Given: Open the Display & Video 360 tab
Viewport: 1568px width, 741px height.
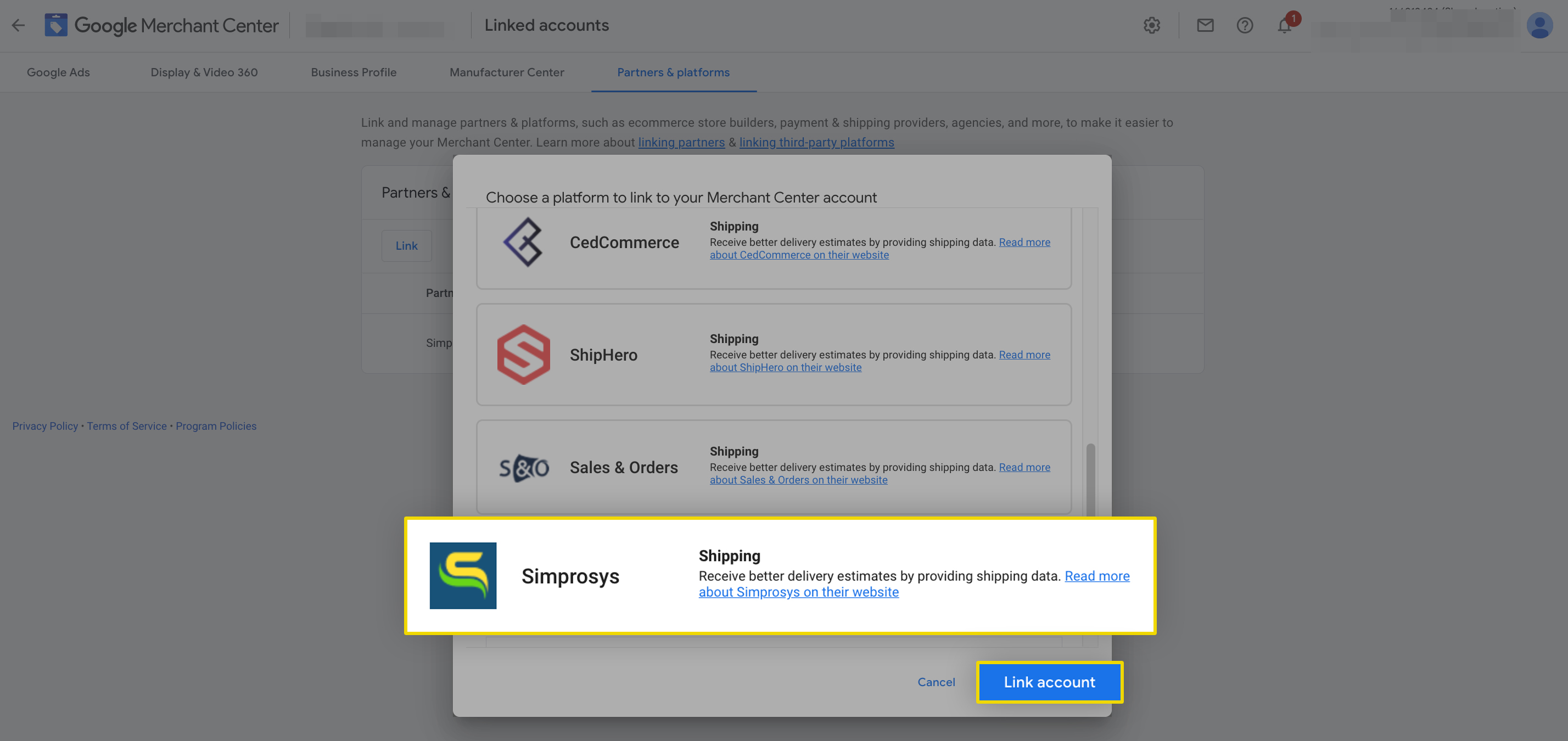Looking at the screenshot, I should (x=204, y=72).
